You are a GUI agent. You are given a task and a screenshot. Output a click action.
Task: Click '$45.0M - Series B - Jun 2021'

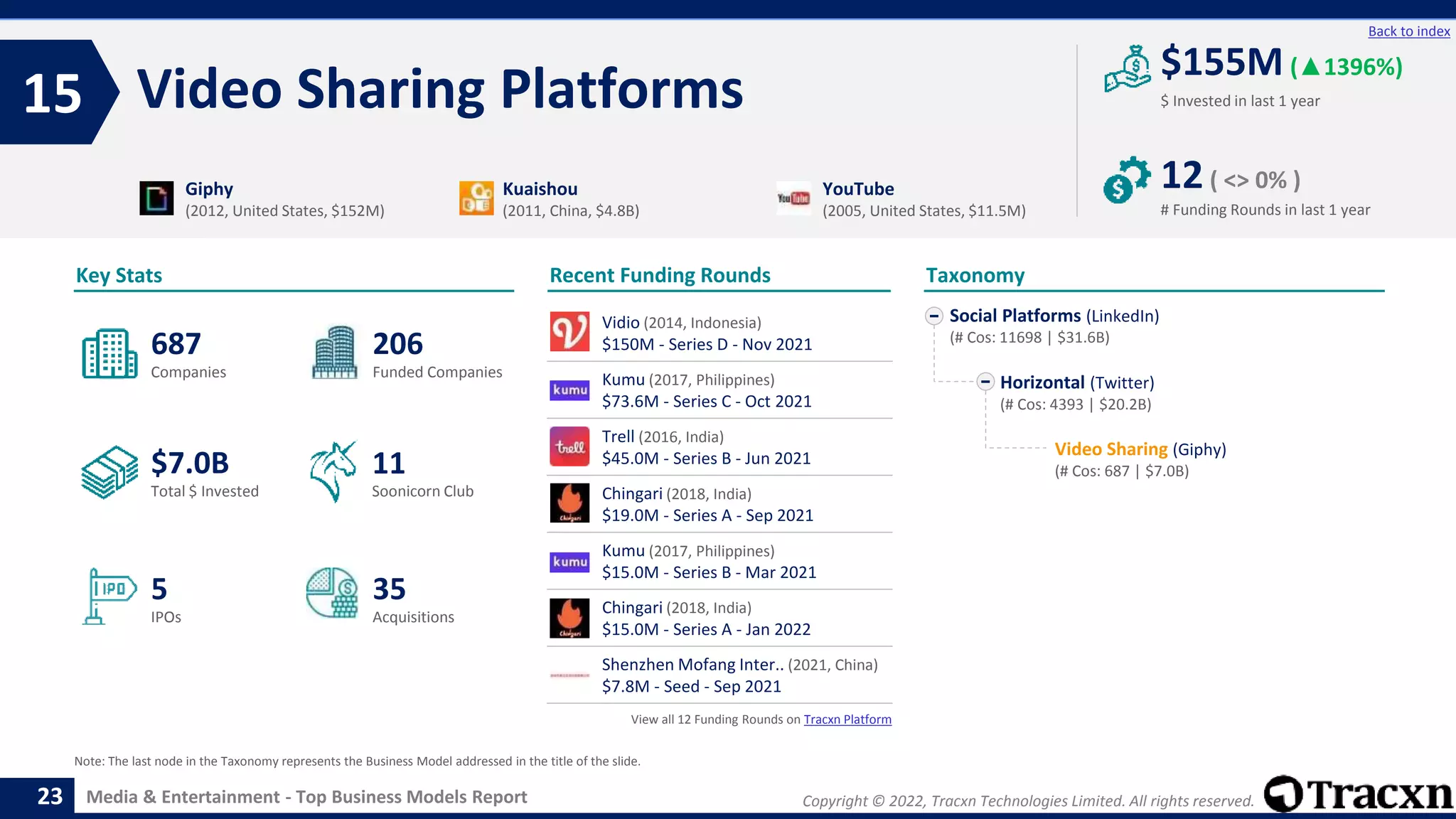click(707, 459)
